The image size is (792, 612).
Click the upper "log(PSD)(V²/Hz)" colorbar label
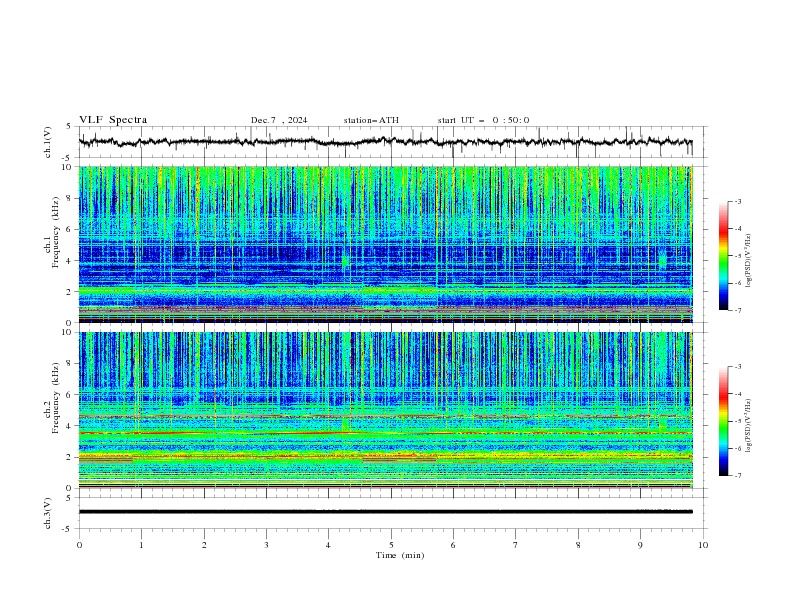pyautogui.click(x=749, y=261)
